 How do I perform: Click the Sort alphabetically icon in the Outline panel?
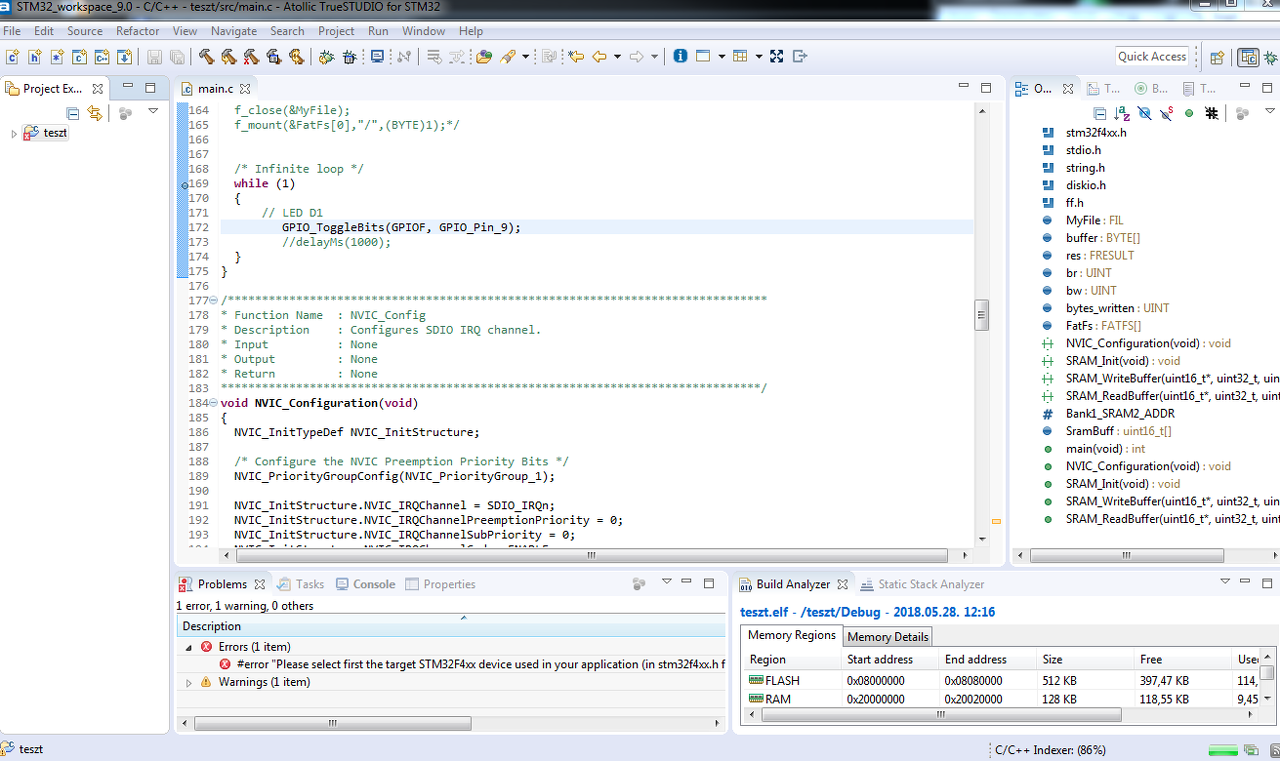tap(1122, 113)
